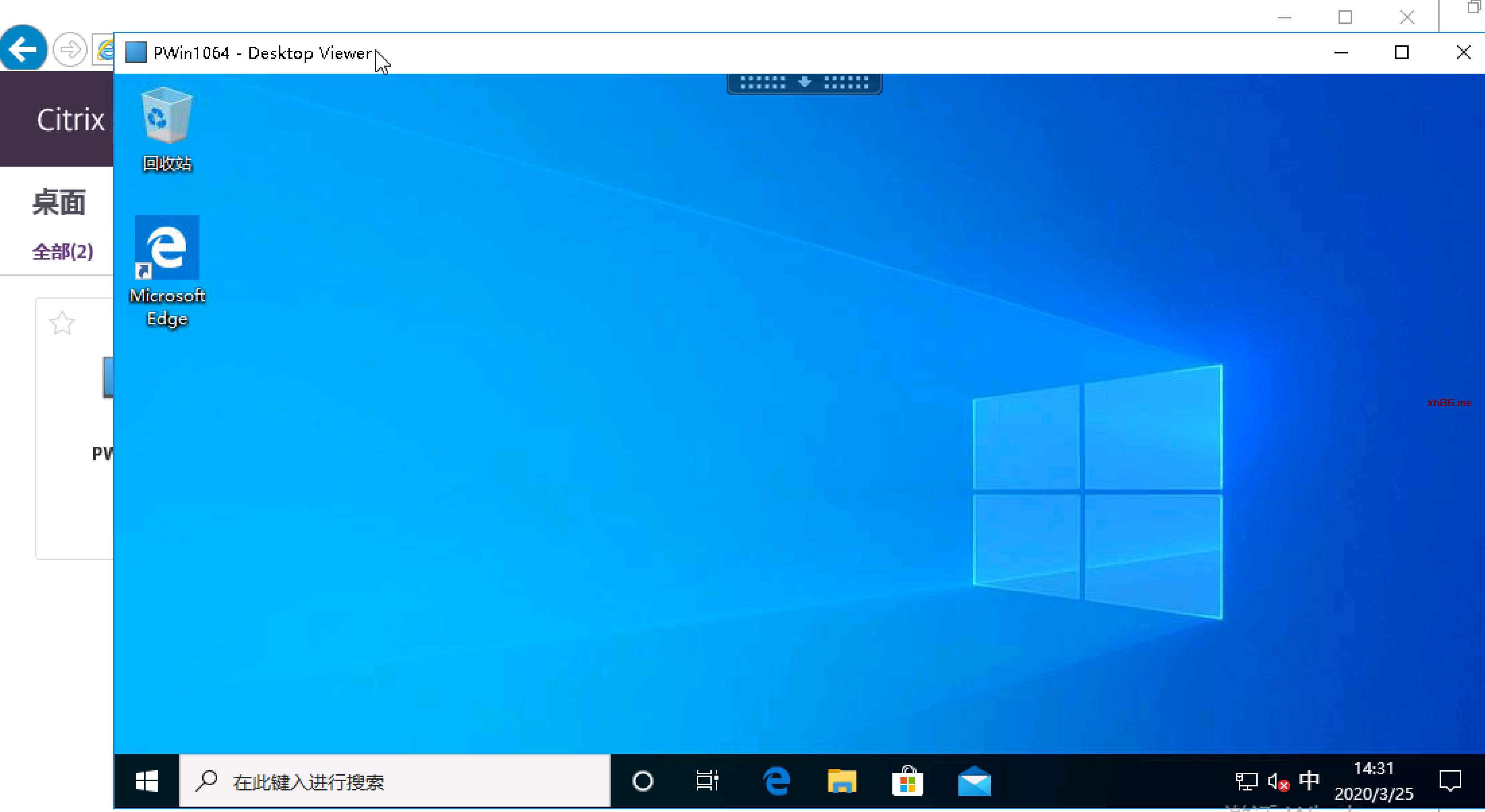Image resolution: width=1485 pixels, height=812 pixels.
Task: Open the clock and date flyout
Action: point(1374,781)
